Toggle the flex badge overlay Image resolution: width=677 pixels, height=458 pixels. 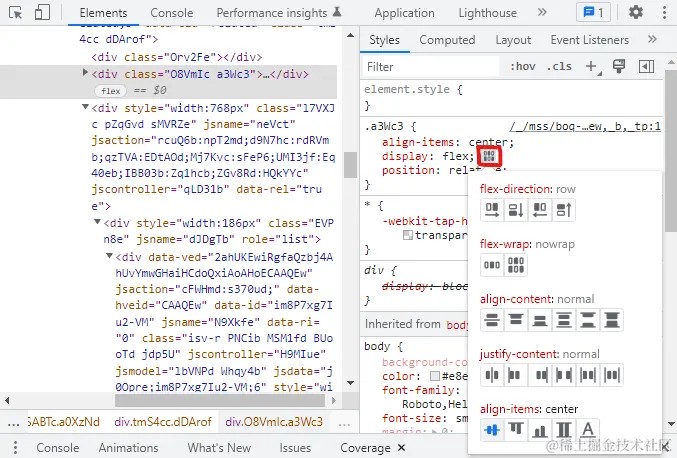click(x=111, y=91)
